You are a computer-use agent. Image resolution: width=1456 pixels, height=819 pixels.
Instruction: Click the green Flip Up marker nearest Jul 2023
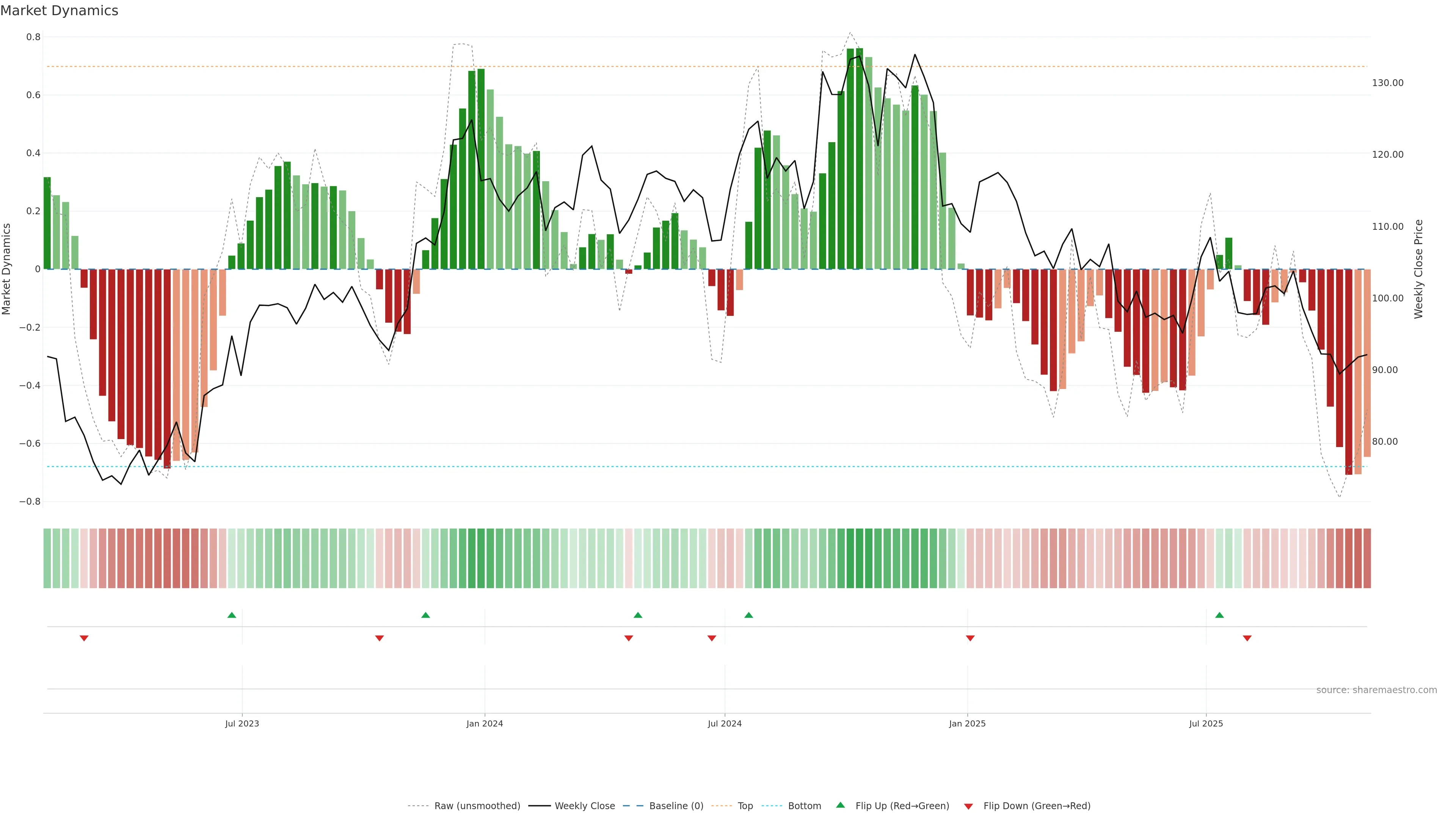point(232,615)
